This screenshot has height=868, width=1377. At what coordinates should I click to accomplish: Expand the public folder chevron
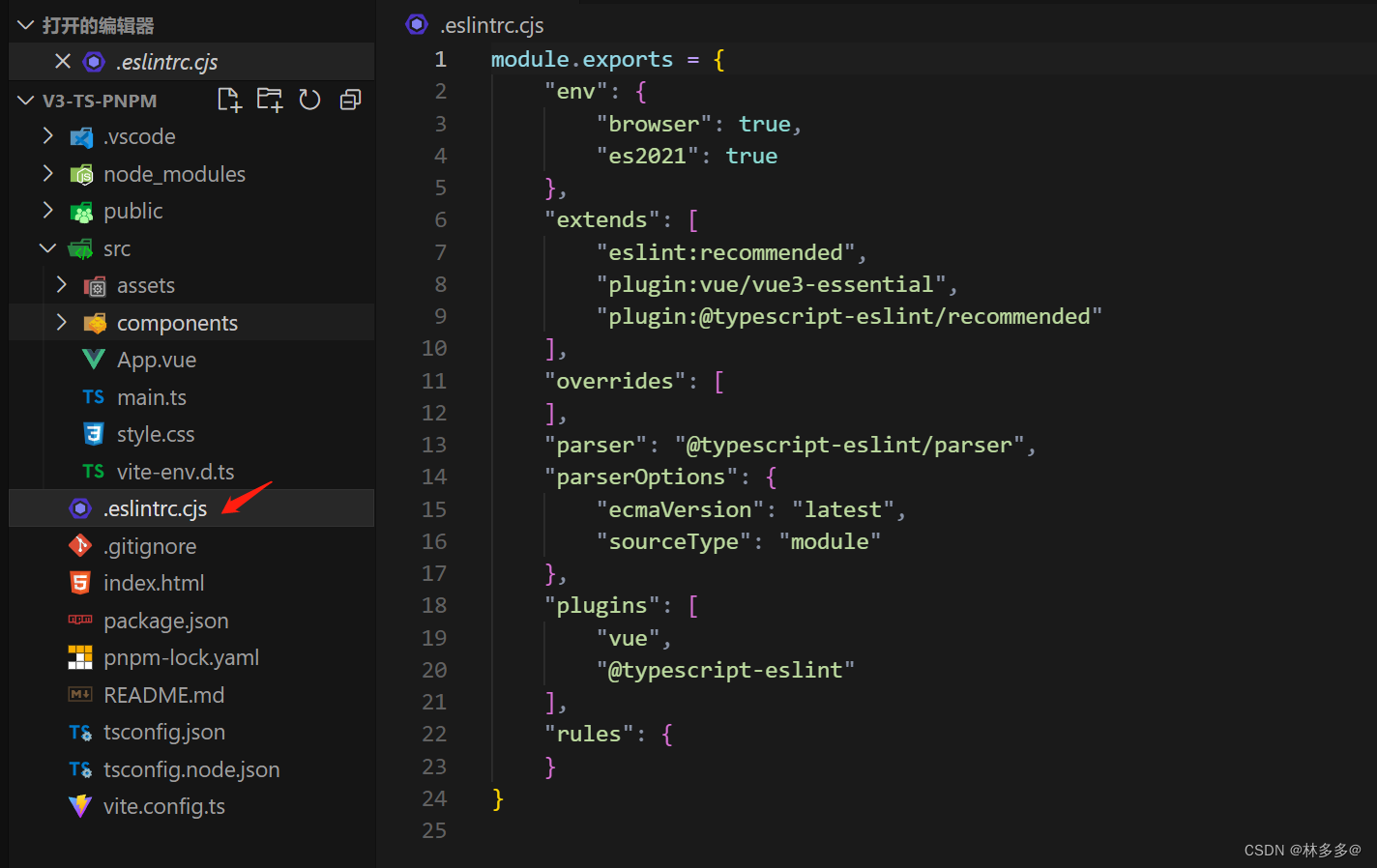click(x=47, y=211)
